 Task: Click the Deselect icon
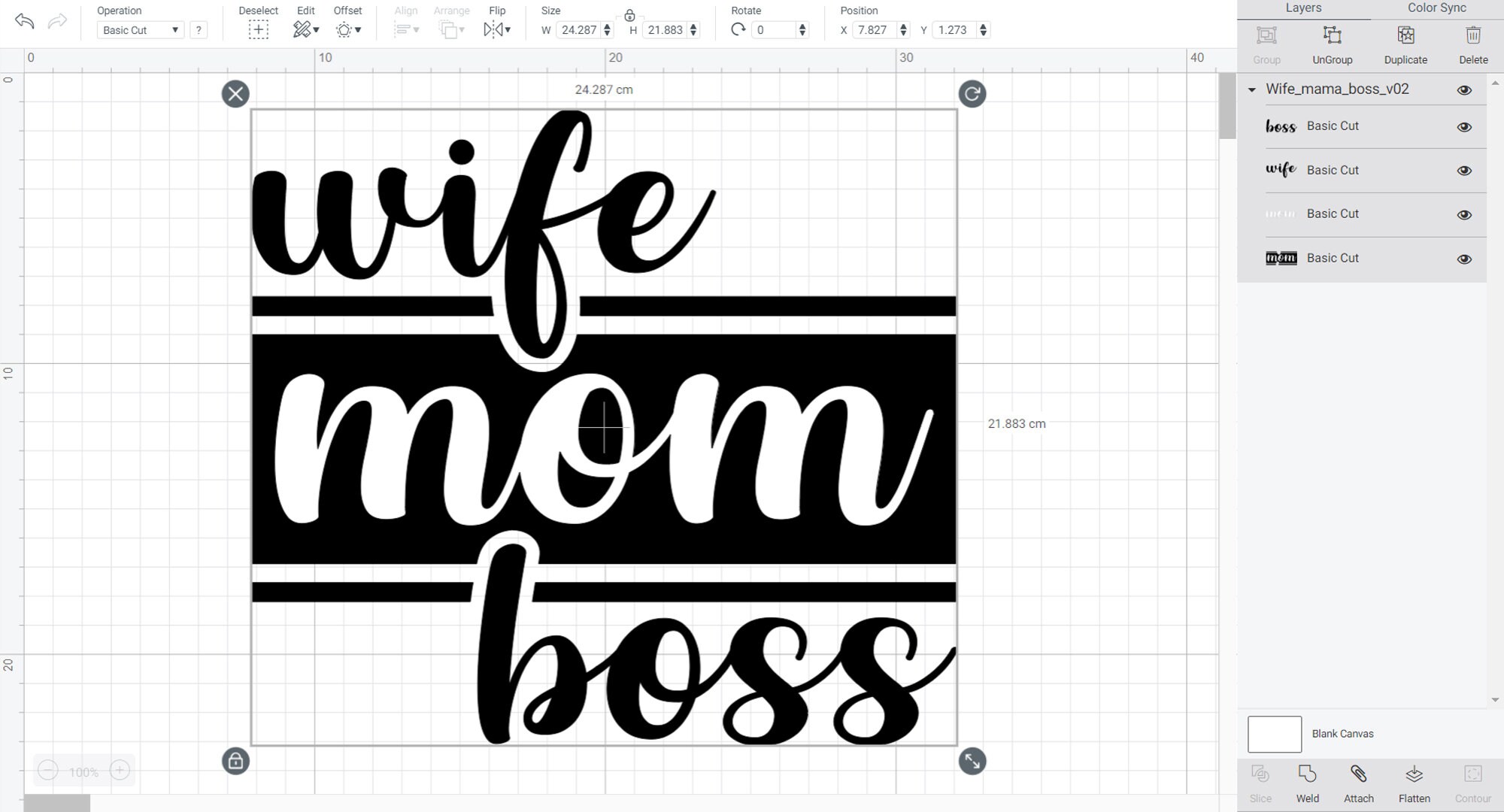258,30
